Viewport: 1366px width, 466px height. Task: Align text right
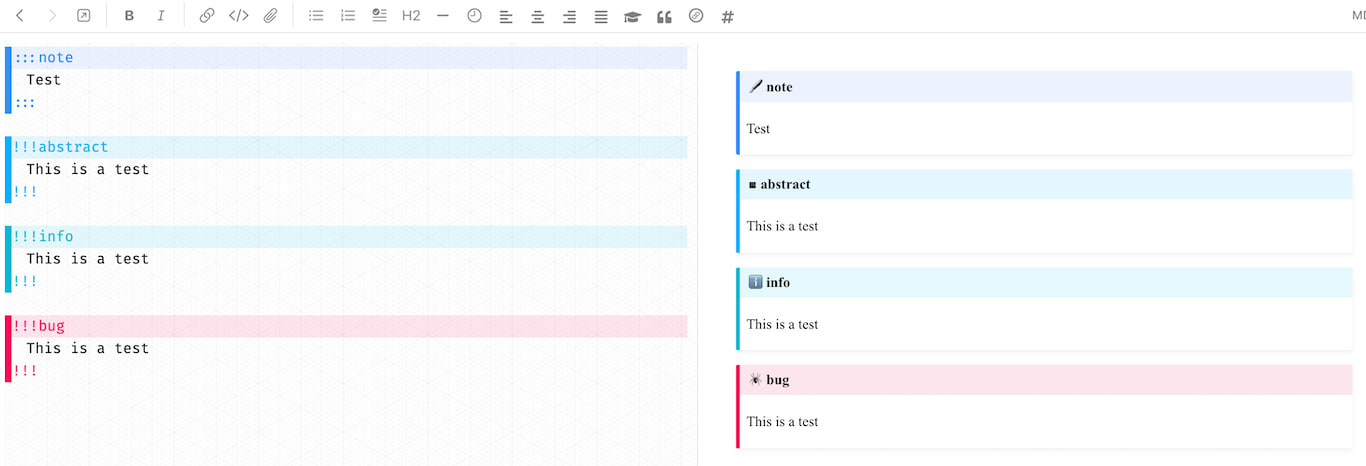[569, 16]
